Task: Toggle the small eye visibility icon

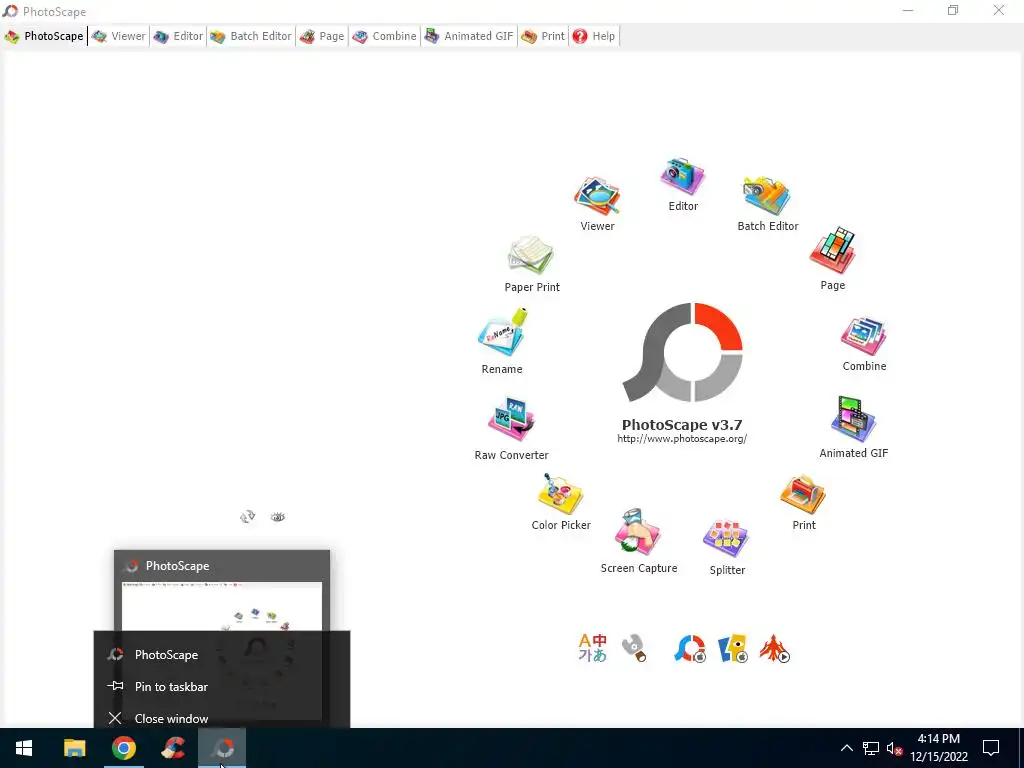Action: pos(278,517)
